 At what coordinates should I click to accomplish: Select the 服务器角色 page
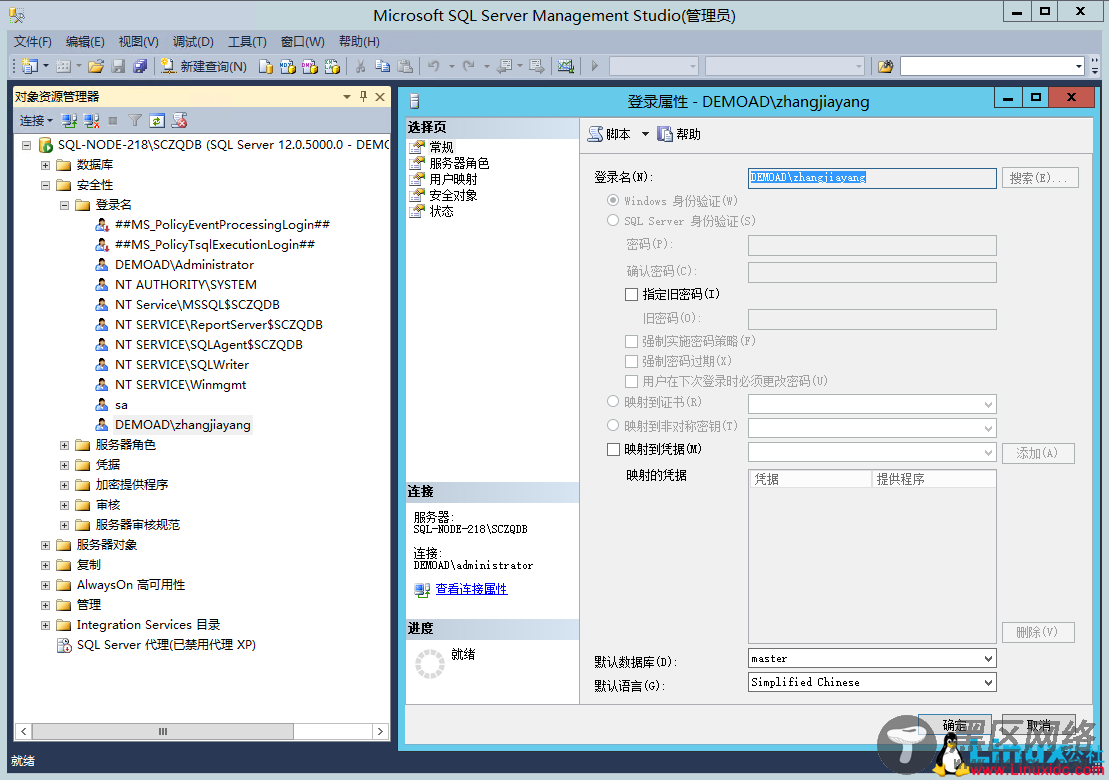click(x=459, y=163)
